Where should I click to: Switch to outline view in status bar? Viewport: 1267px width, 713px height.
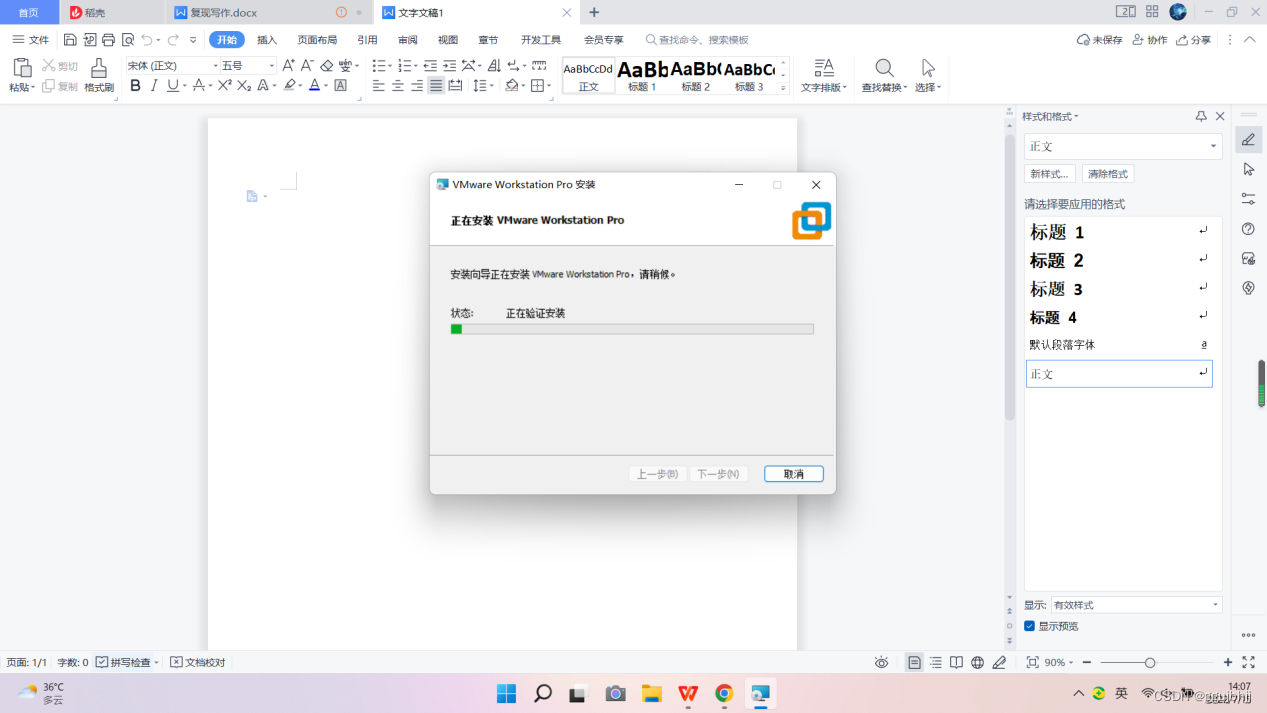pyautogui.click(x=936, y=663)
